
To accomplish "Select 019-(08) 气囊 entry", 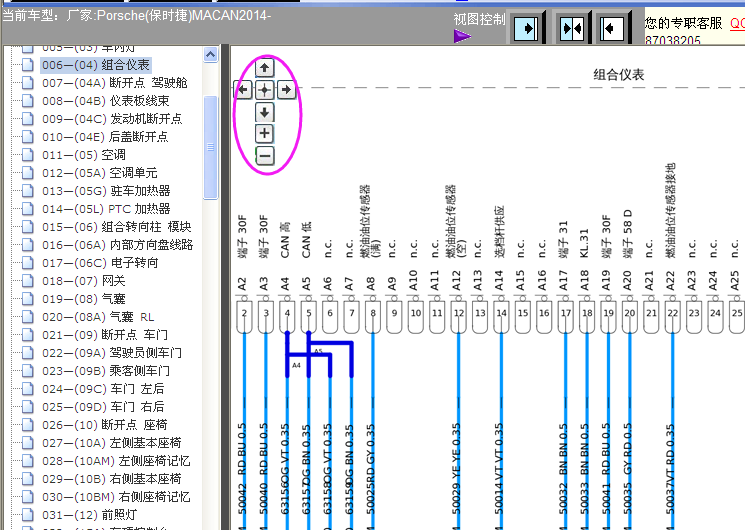I will tap(84, 299).
